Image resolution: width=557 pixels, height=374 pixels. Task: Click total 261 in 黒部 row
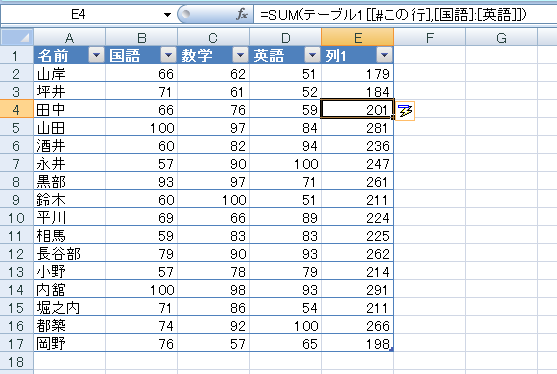pos(357,181)
